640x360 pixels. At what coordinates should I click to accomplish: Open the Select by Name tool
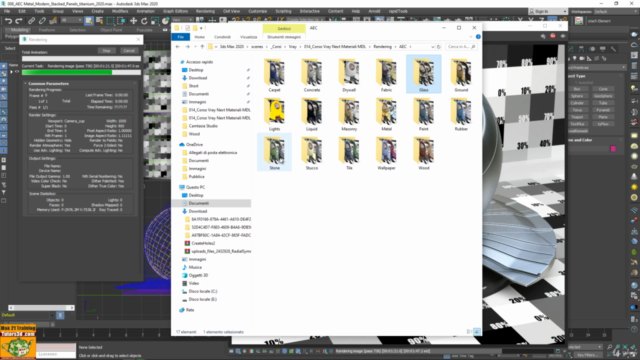[99, 20]
